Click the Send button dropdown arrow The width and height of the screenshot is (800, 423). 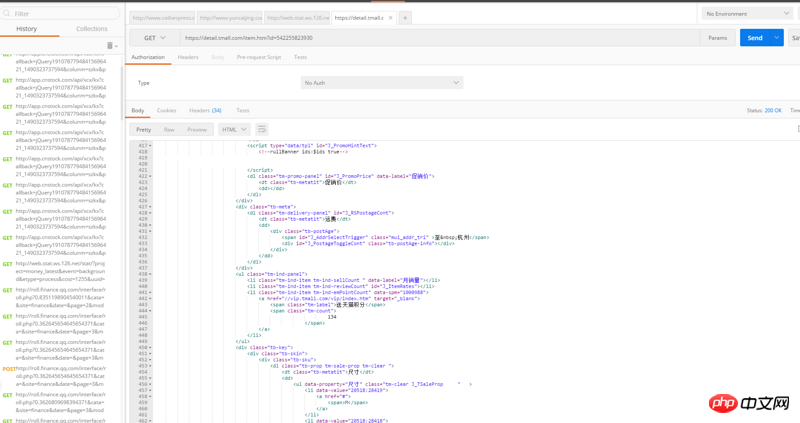tap(777, 38)
